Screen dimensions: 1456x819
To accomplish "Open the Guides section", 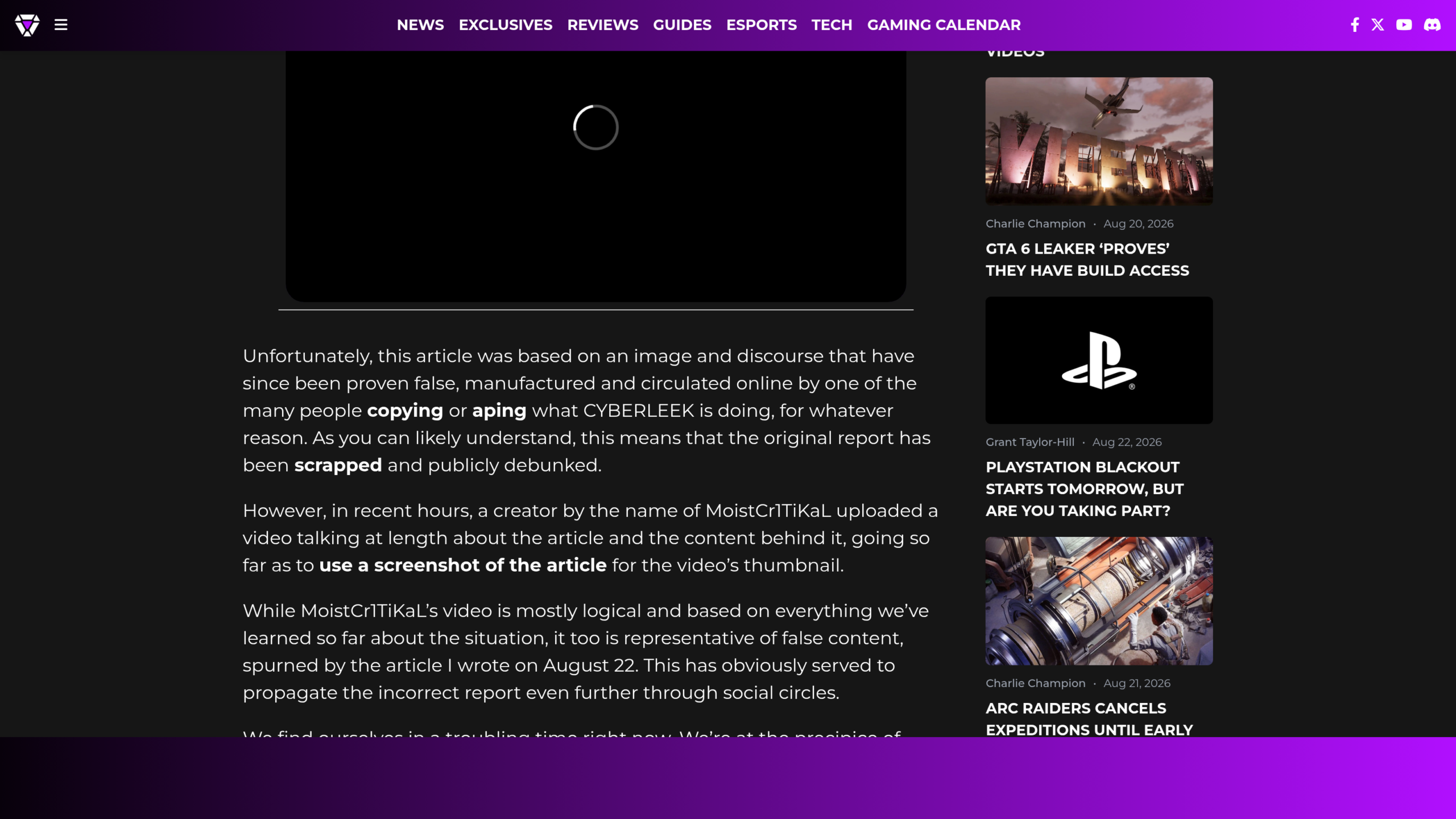I will pyautogui.click(x=682, y=25).
